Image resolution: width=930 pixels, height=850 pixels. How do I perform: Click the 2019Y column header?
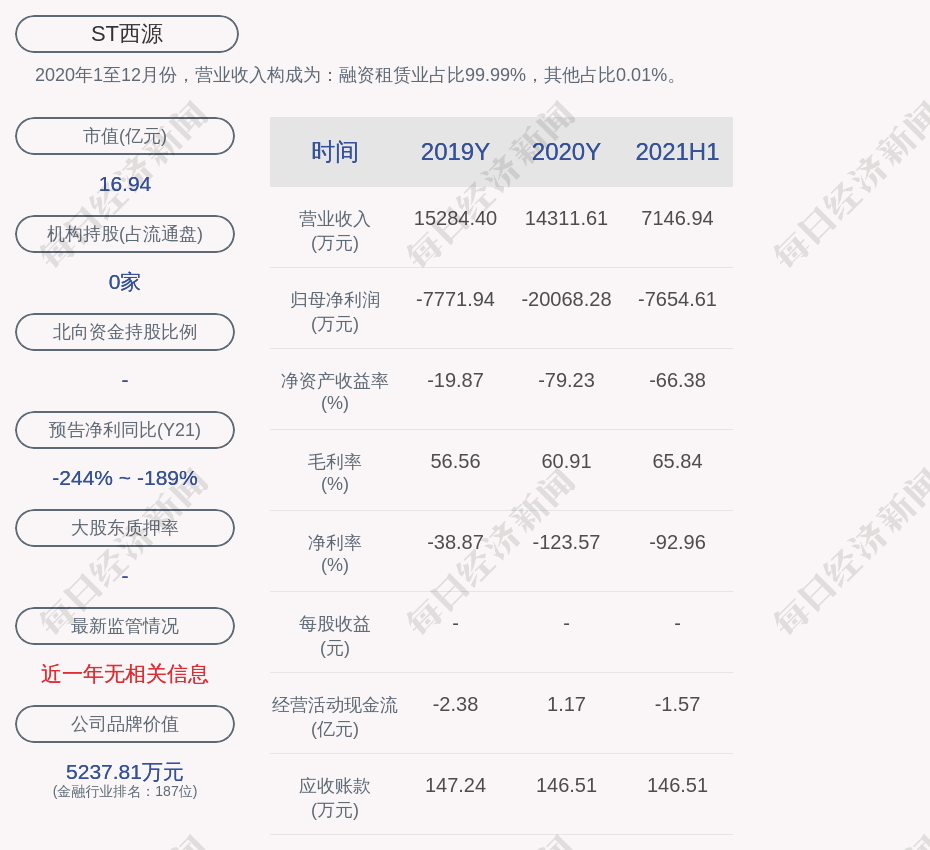point(455,152)
